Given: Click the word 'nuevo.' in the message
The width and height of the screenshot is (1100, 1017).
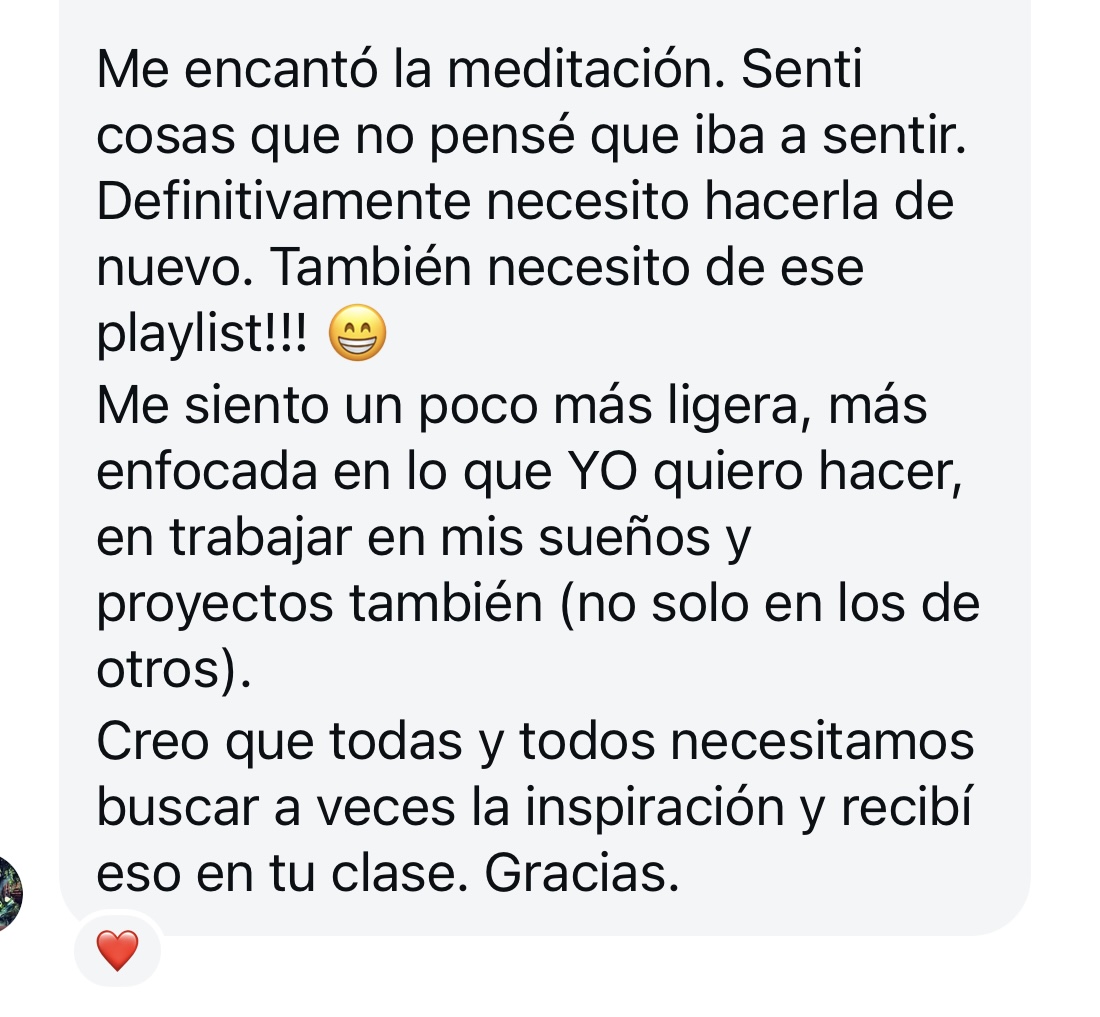Looking at the screenshot, I should (x=175, y=269).
